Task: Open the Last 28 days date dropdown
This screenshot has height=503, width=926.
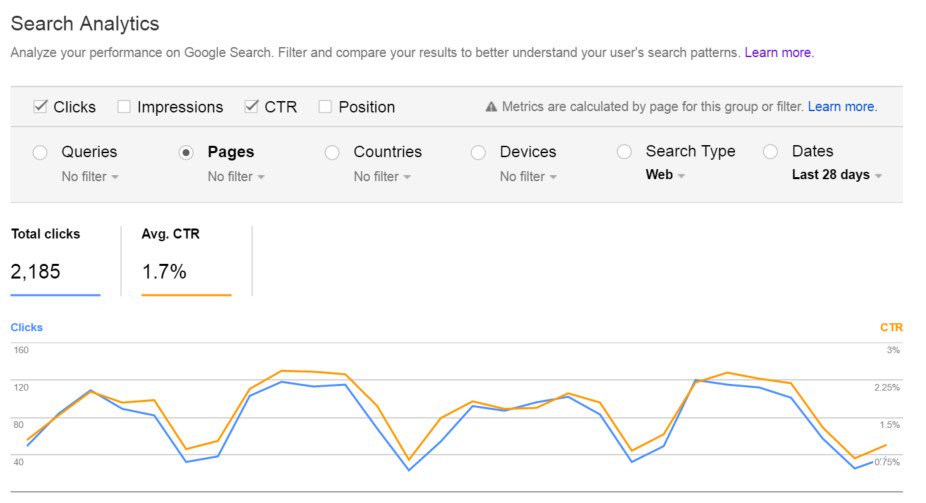Action: (x=836, y=176)
